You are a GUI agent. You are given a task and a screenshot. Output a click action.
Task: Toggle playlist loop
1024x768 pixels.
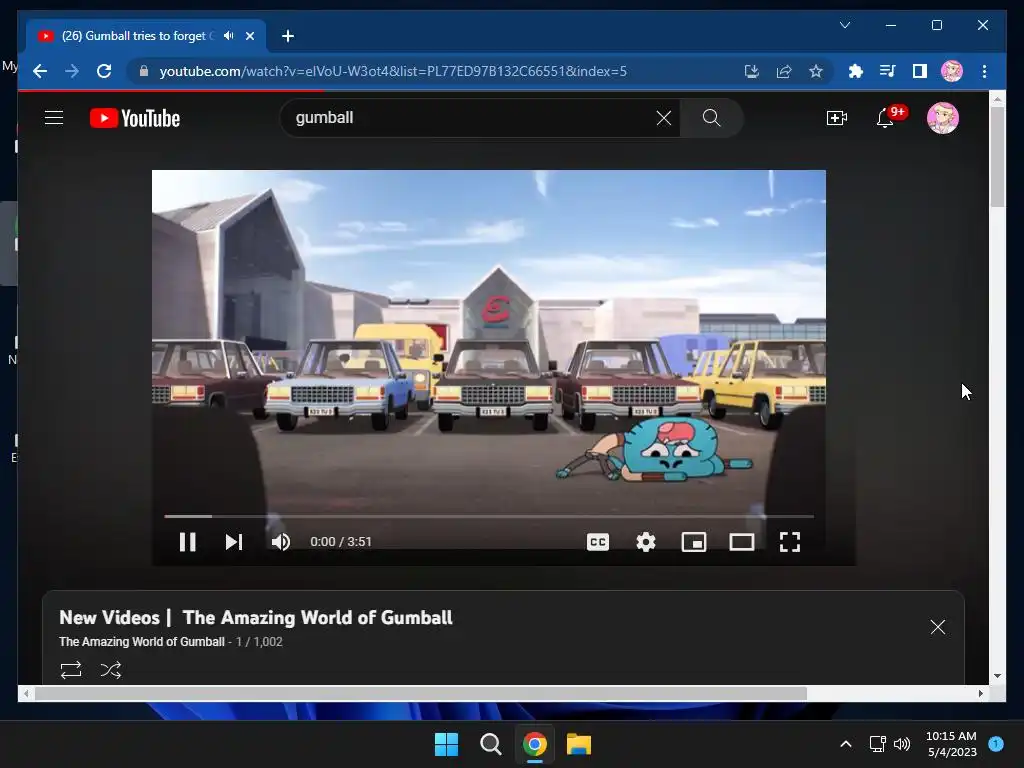coord(71,670)
